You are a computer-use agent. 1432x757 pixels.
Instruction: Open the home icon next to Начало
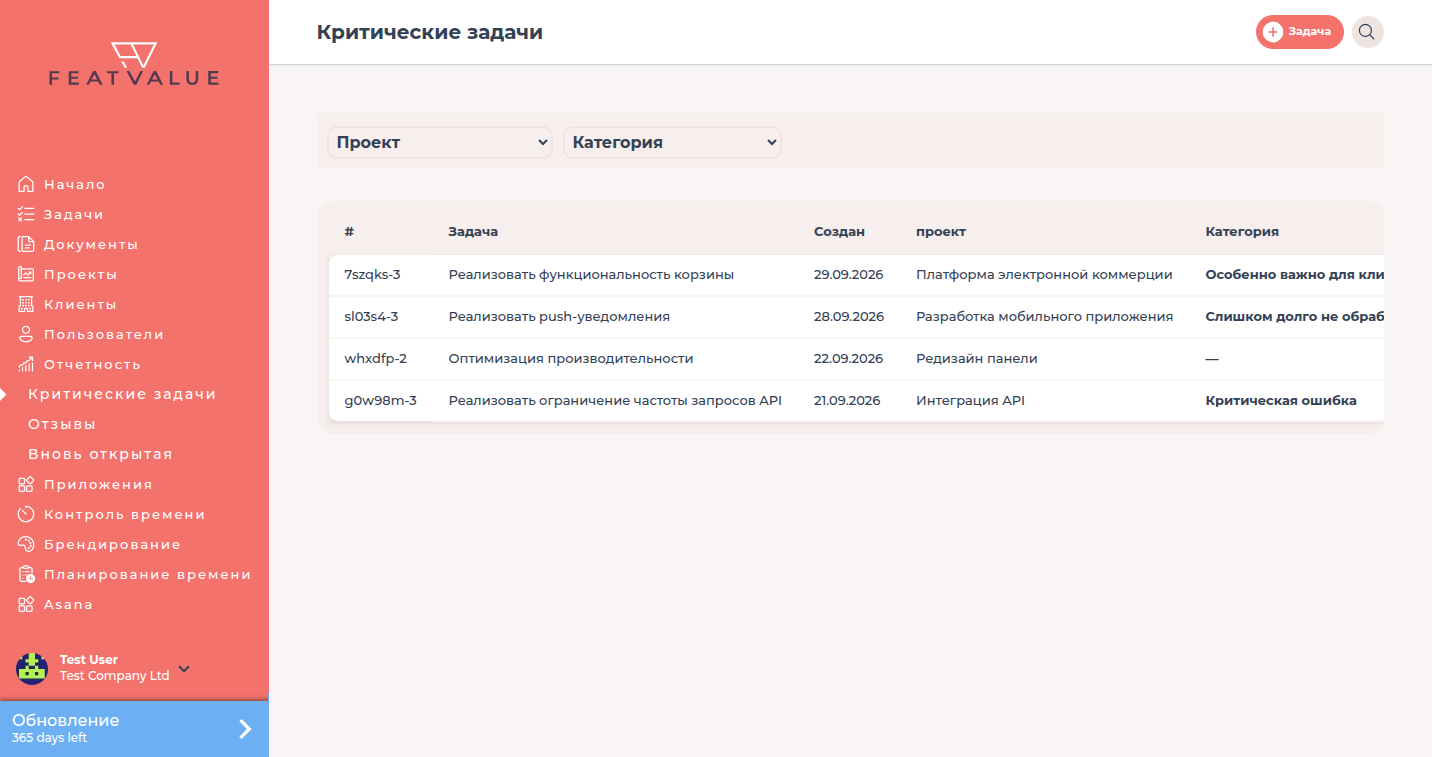[26, 184]
